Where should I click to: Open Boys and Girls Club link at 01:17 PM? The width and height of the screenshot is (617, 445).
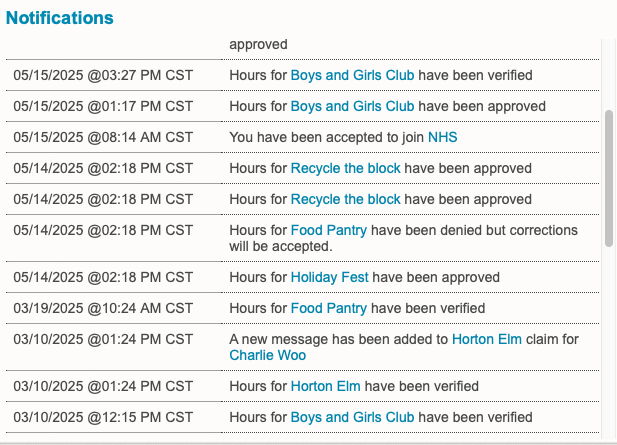click(352, 106)
